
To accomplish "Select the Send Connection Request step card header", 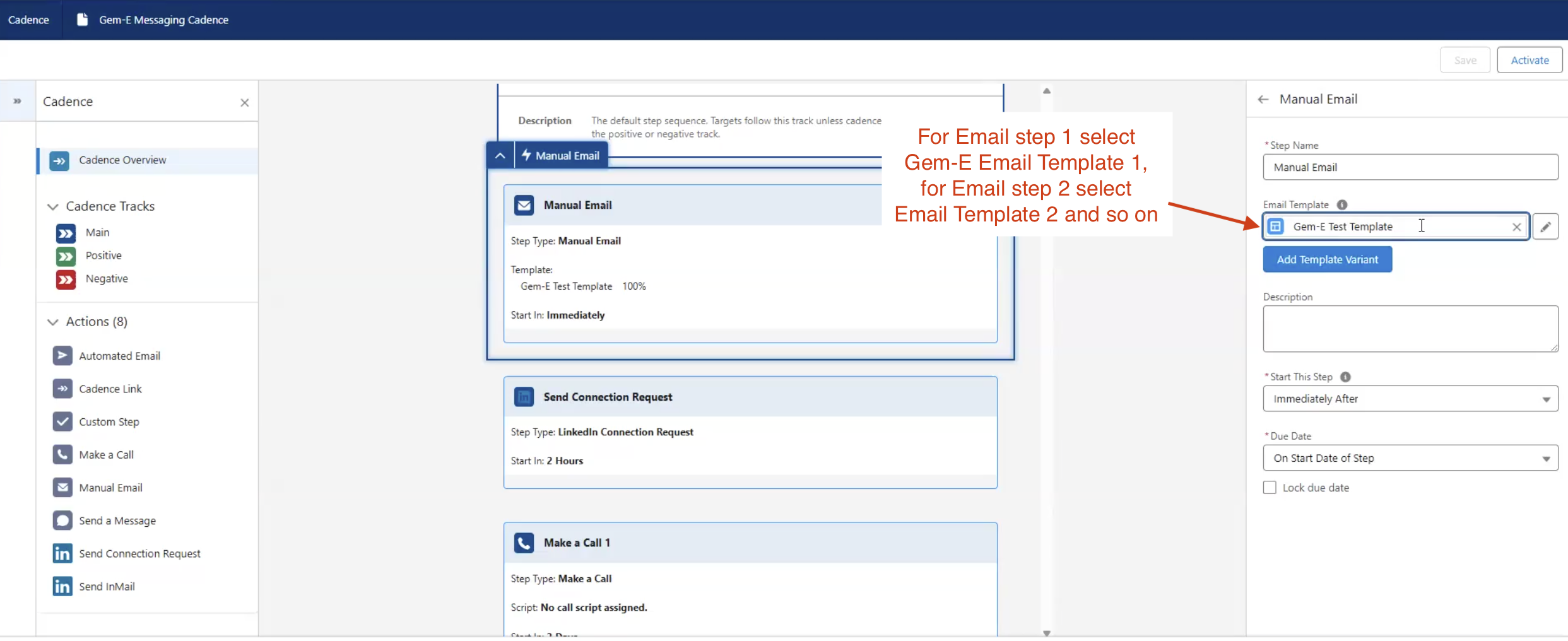I will [x=750, y=397].
